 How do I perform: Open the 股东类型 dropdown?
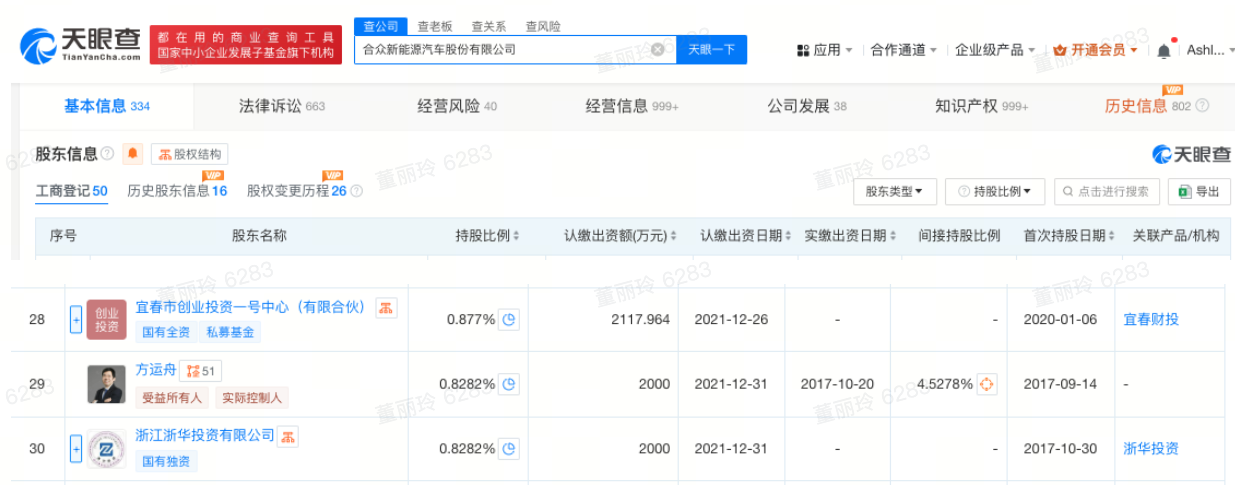[895, 191]
